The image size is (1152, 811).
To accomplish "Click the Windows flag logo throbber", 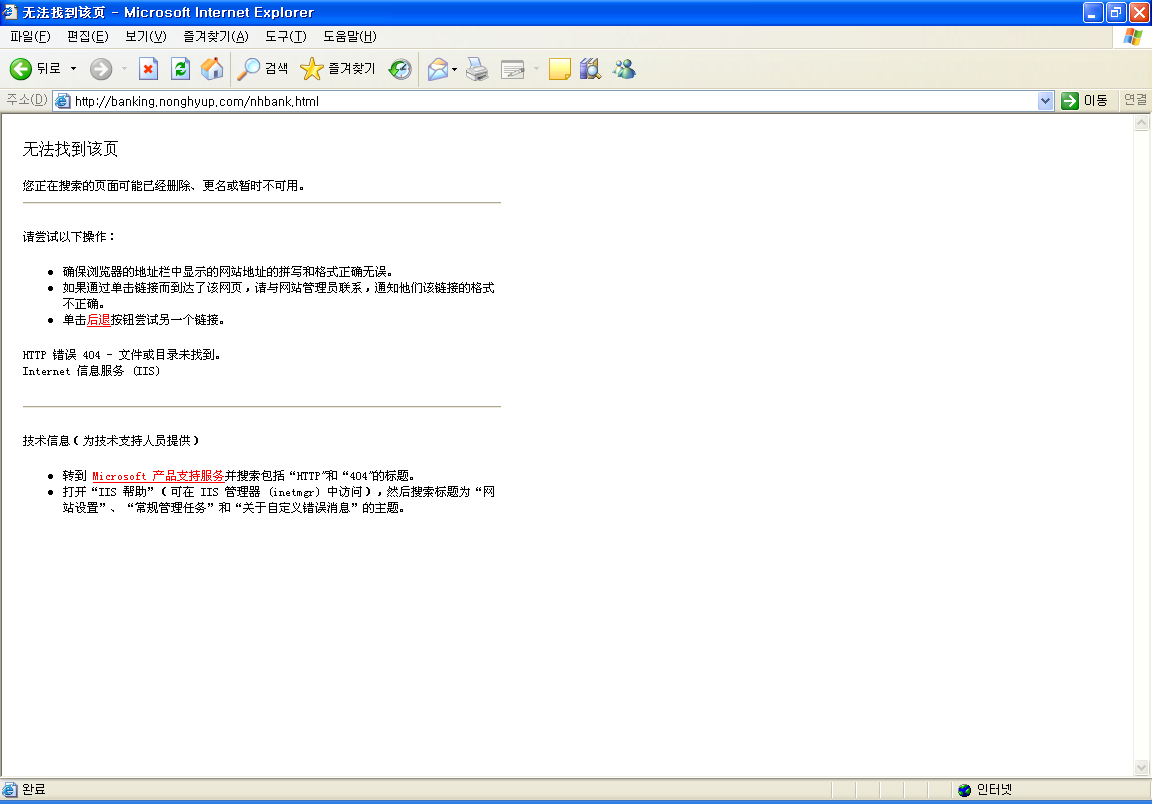I will [x=1132, y=37].
